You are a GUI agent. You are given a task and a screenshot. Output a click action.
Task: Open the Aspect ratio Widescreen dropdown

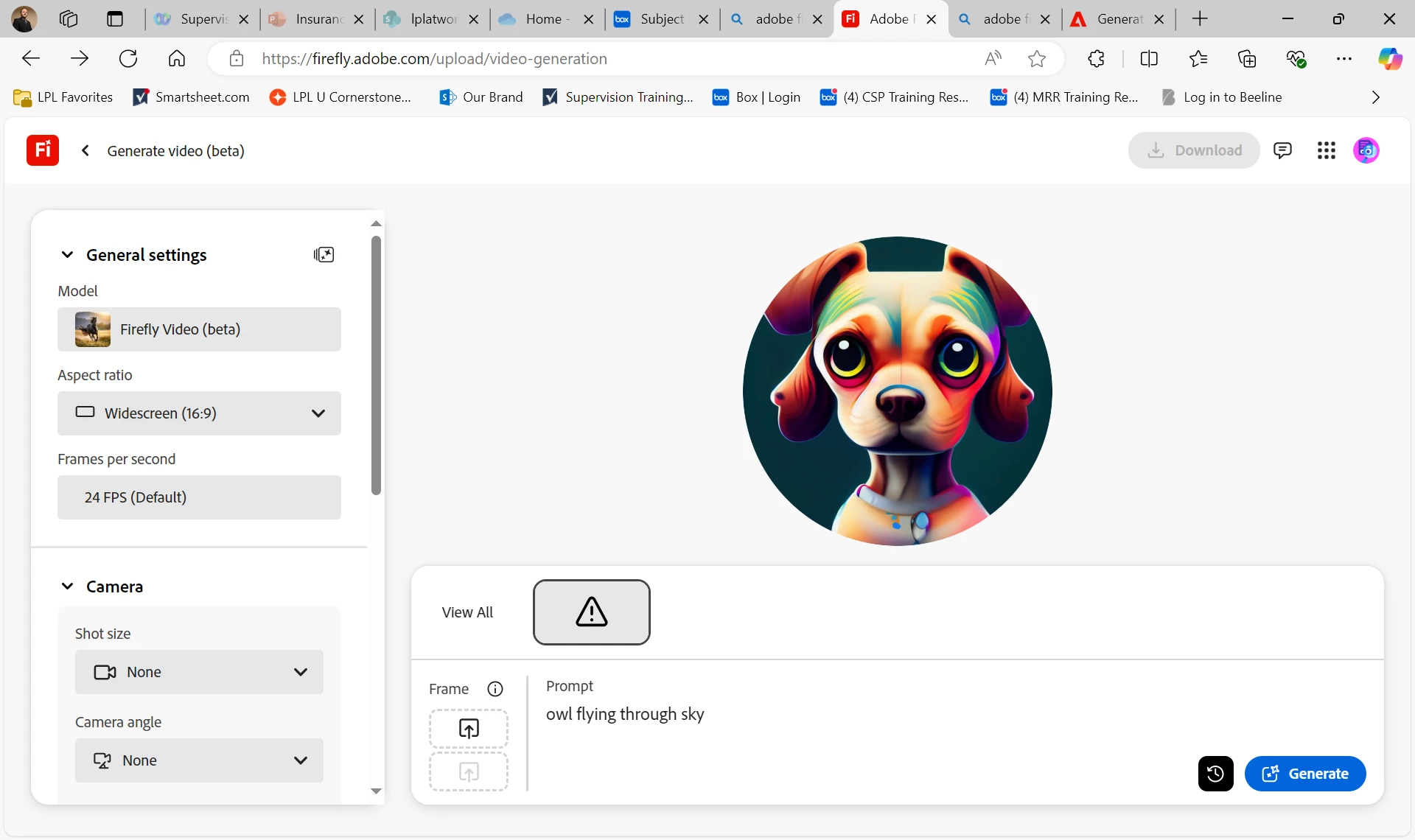pyautogui.click(x=199, y=413)
